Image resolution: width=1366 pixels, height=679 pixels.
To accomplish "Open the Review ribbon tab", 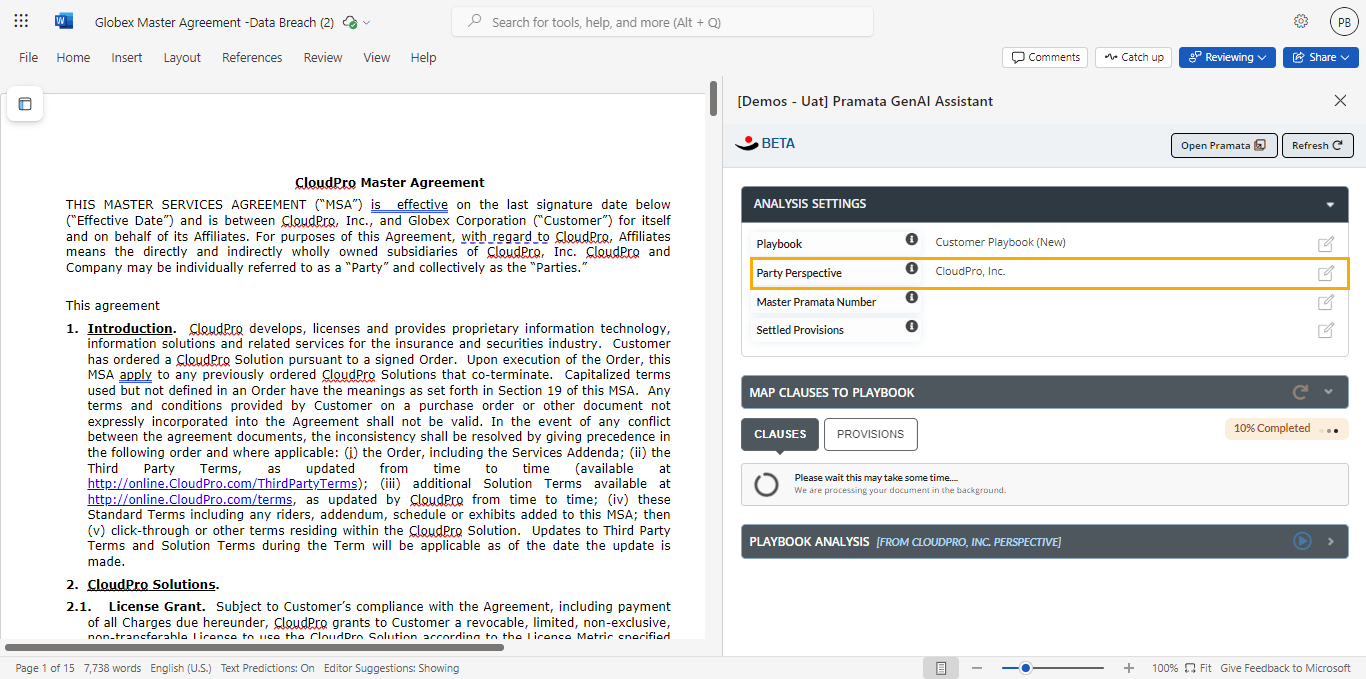I will [x=323, y=57].
